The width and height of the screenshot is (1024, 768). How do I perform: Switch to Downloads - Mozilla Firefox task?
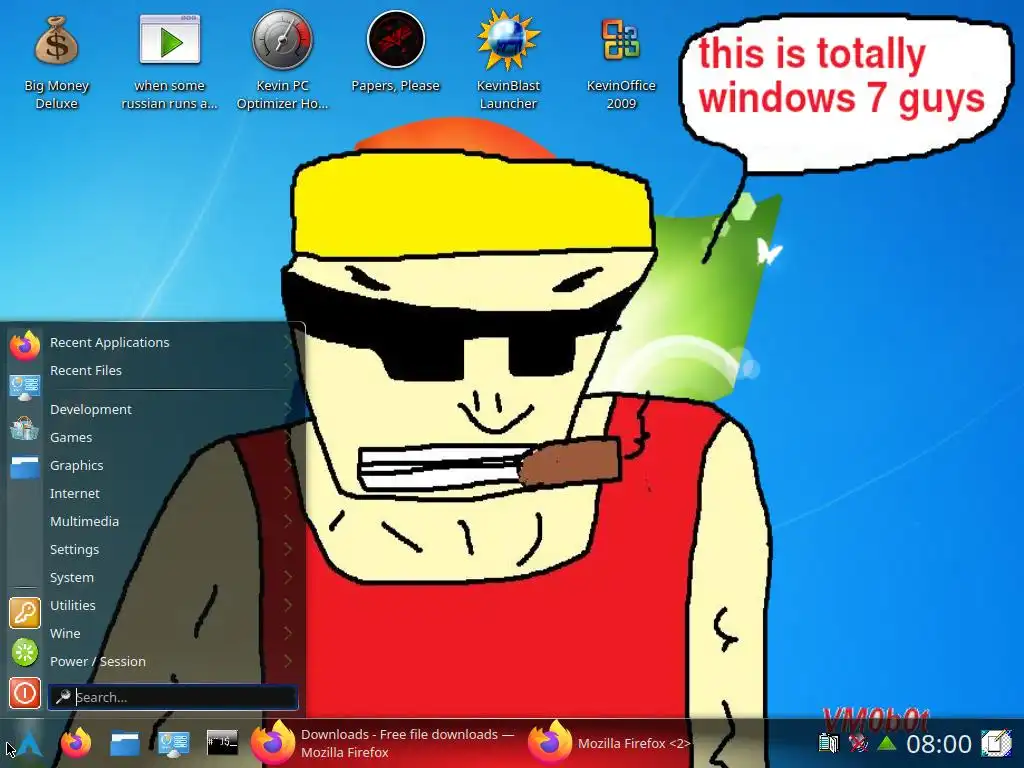coord(384,743)
